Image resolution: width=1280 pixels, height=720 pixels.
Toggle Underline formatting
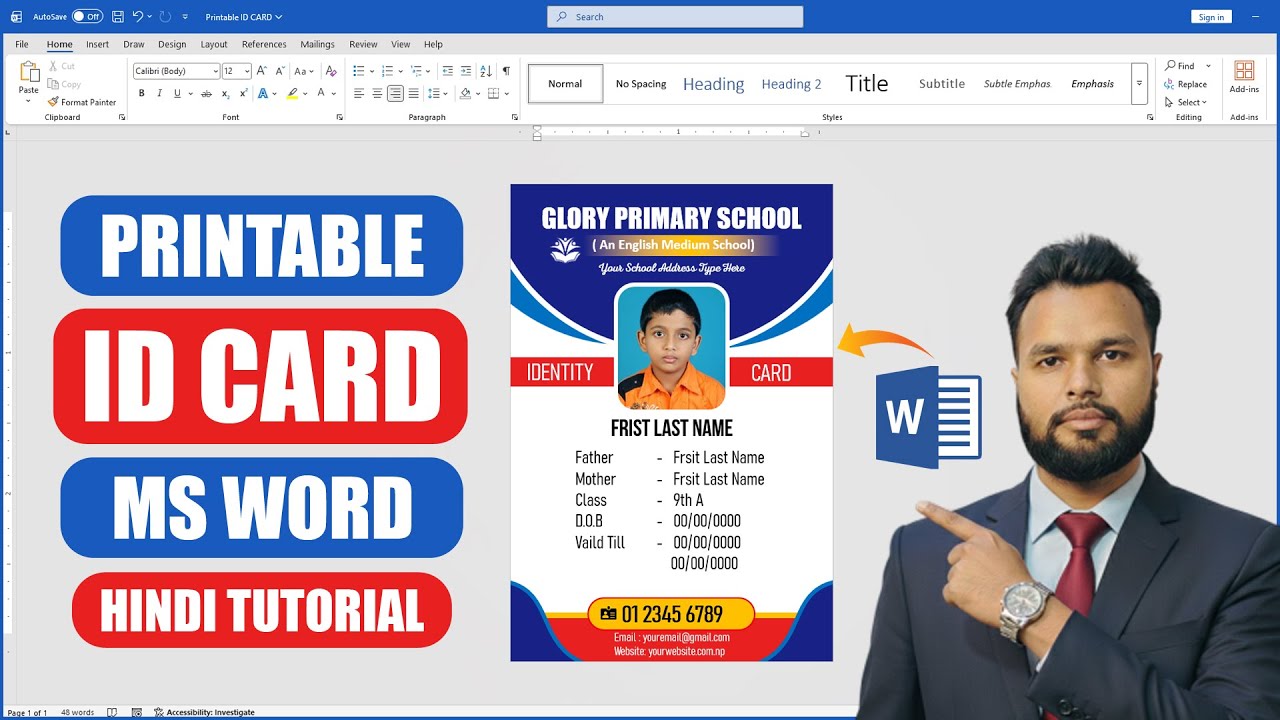(177, 93)
